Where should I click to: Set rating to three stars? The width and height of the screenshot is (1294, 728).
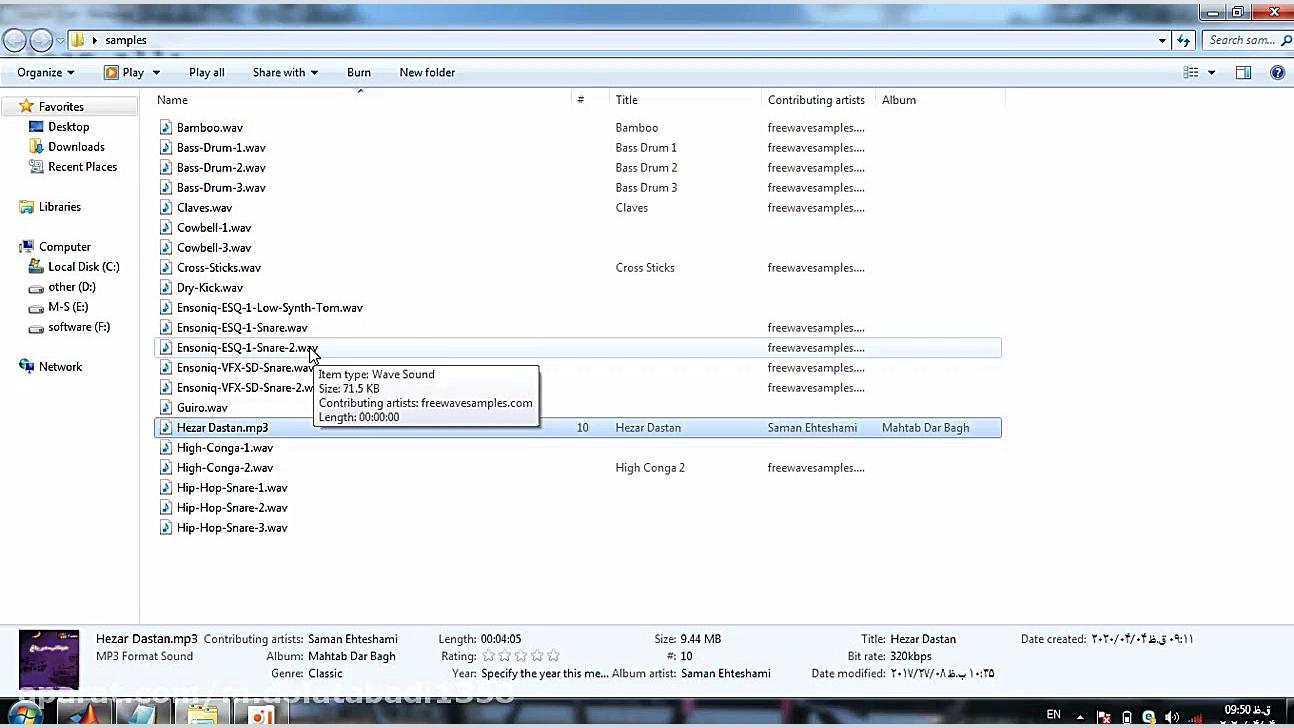(521, 656)
